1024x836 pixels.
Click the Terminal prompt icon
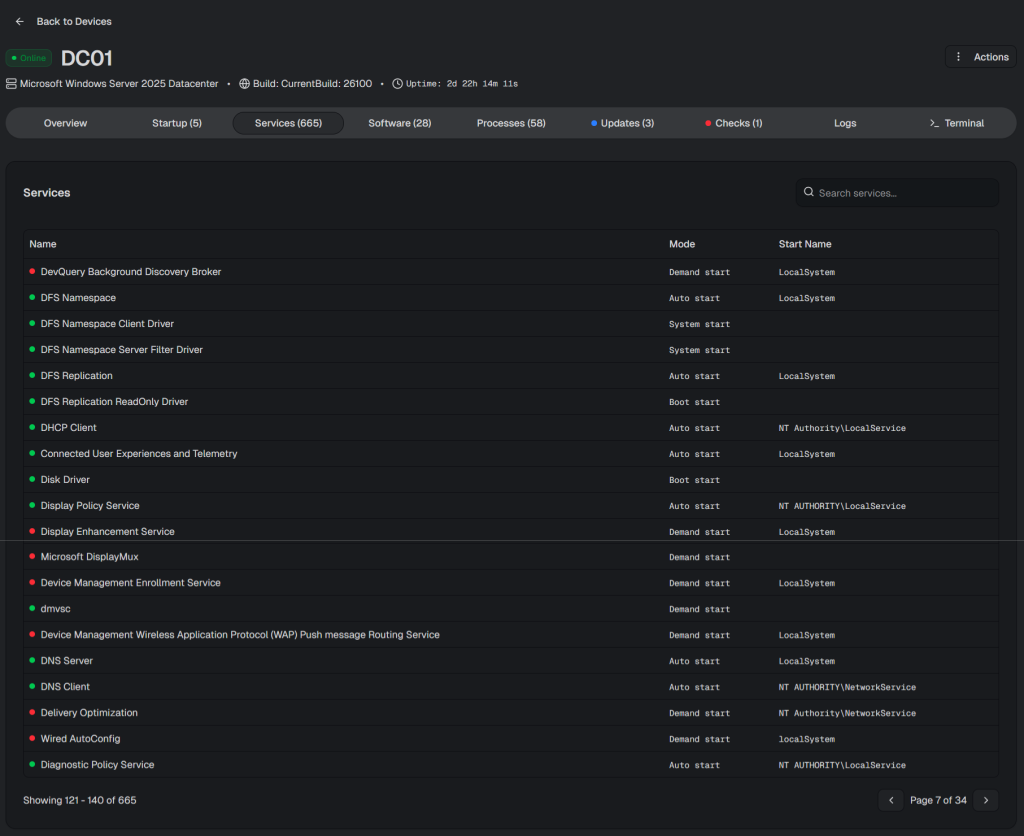[x=934, y=123]
